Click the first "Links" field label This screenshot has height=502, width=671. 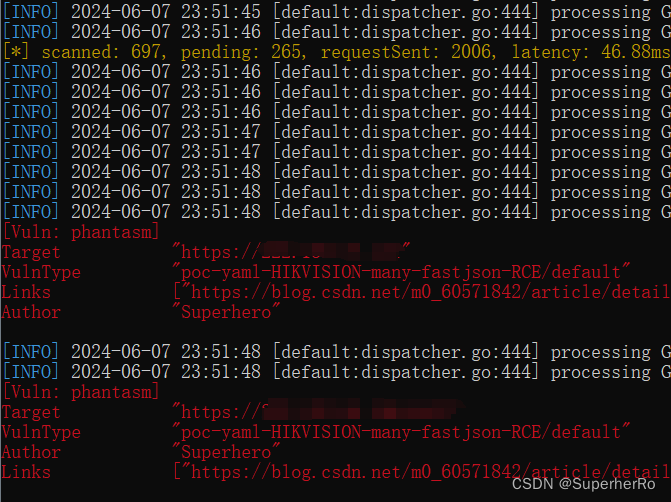click(26, 292)
